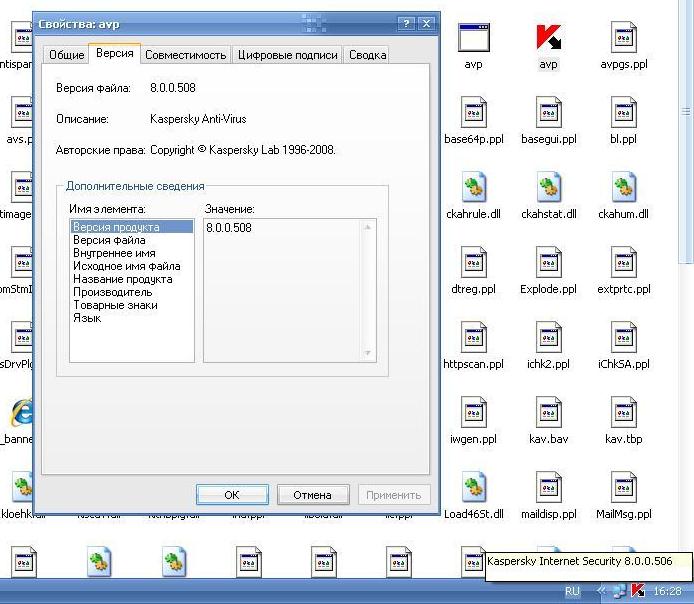Select the extprtc.ppl file icon
This screenshot has width=694, height=604.
624,262
